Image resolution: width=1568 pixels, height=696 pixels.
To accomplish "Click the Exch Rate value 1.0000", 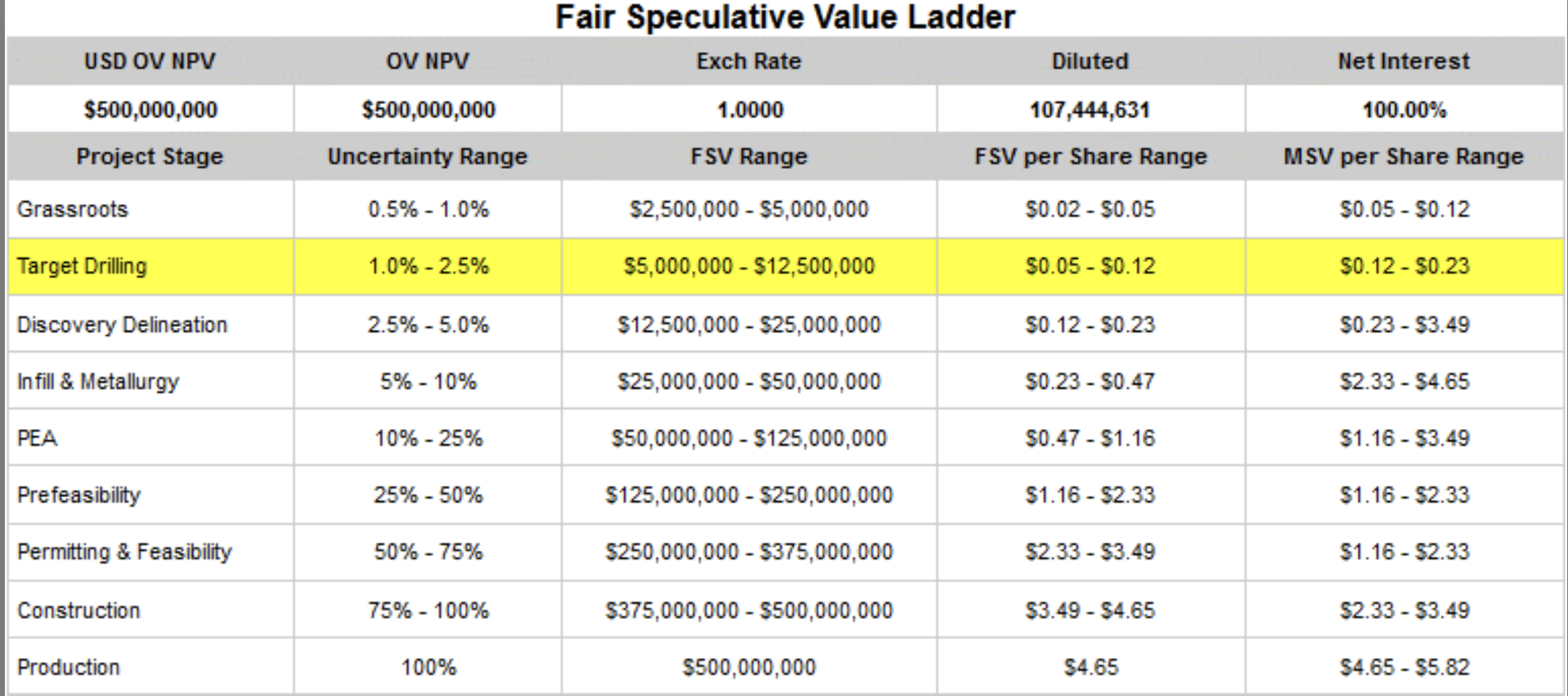I will point(749,110).
